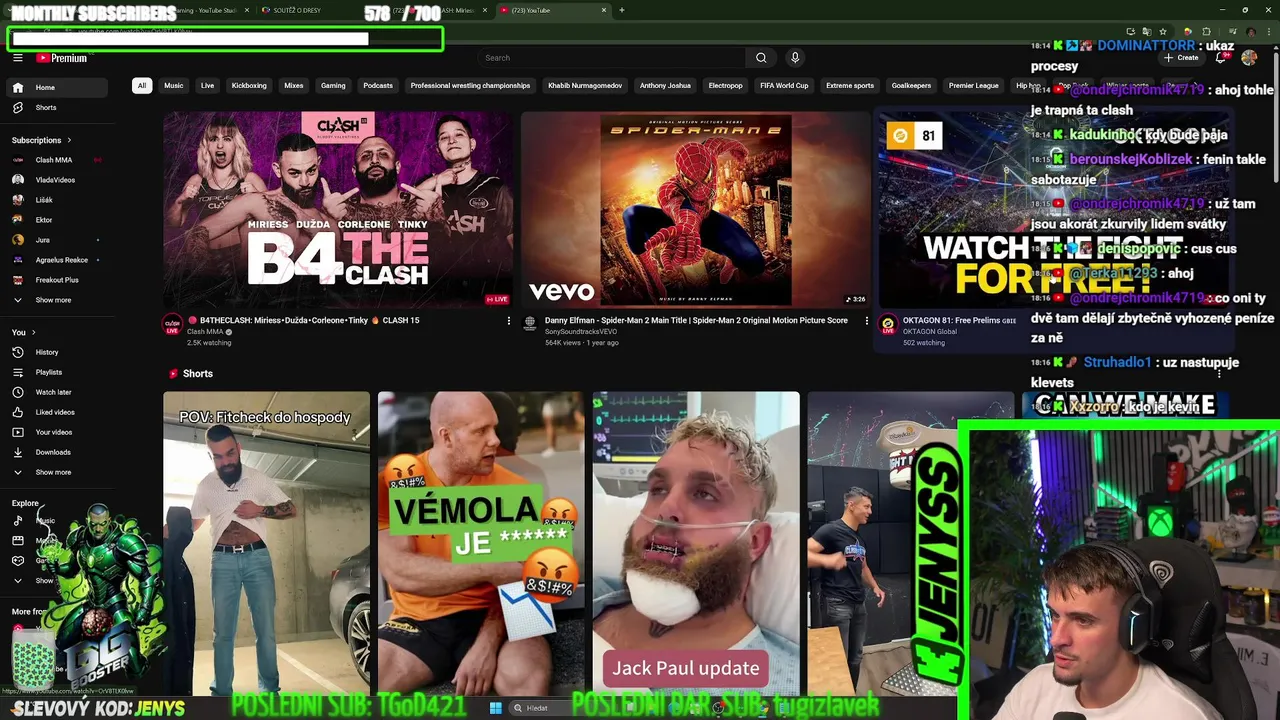1280x720 pixels.
Task: Select the Goalkeepers filter chip
Action: pyautogui.click(x=911, y=86)
